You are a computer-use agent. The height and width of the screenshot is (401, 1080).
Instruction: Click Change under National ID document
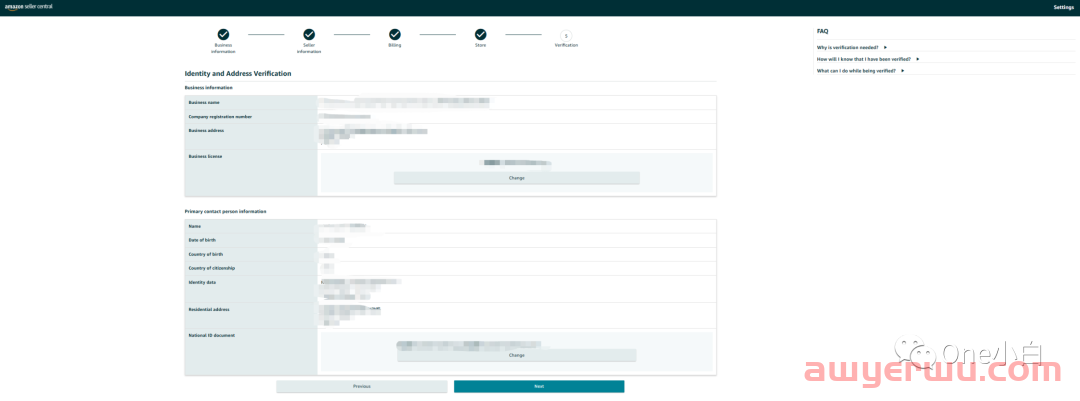pyautogui.click(x=516, y=355)
